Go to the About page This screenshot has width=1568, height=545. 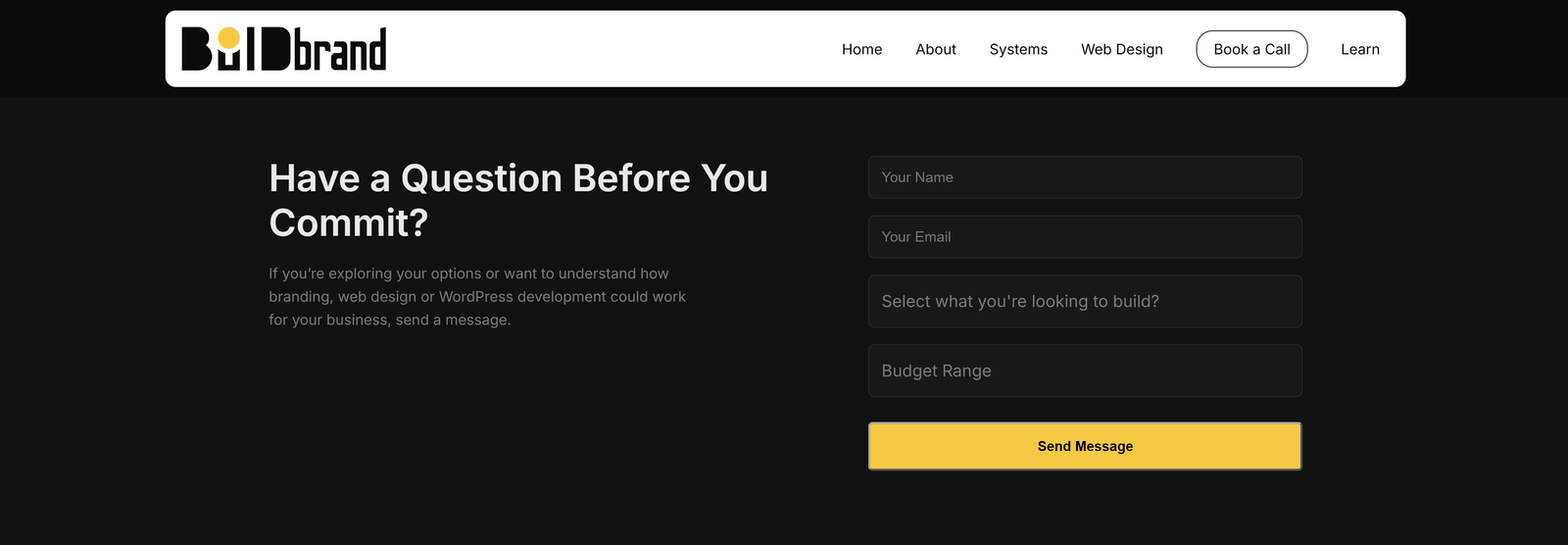[936, 49]
